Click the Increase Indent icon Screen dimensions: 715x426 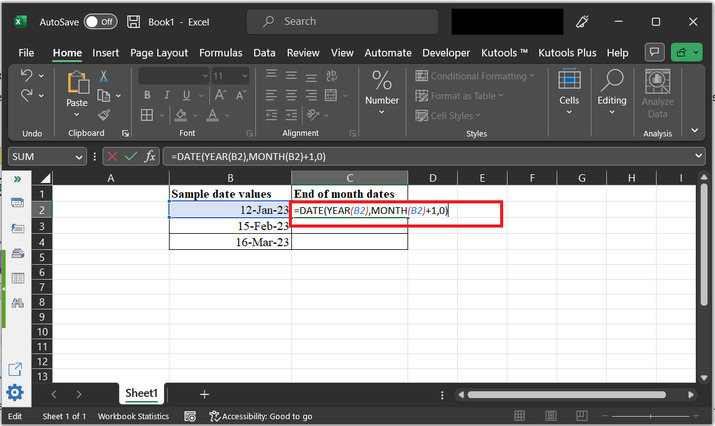pyautogui.click(x=291, y=115)
